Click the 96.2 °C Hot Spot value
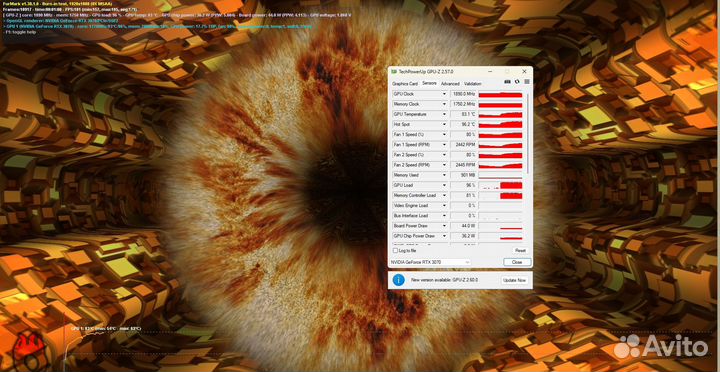This screenshot has width=720, height=372. 463,124
